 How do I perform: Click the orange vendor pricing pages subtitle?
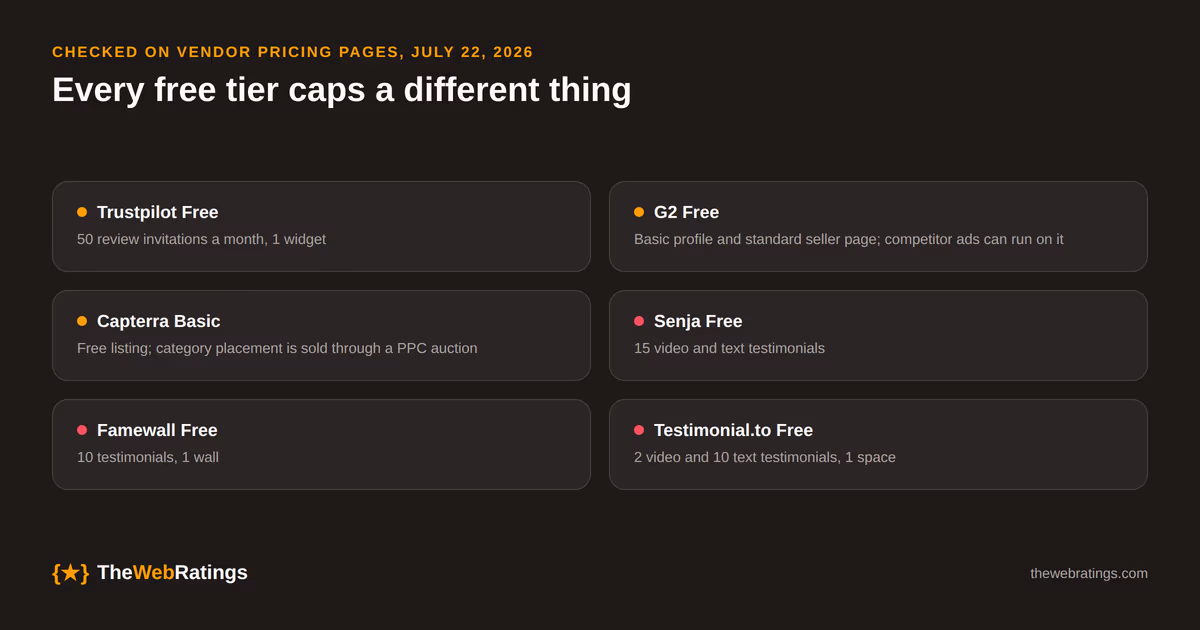pyautogui.click(x=293, y=52)
